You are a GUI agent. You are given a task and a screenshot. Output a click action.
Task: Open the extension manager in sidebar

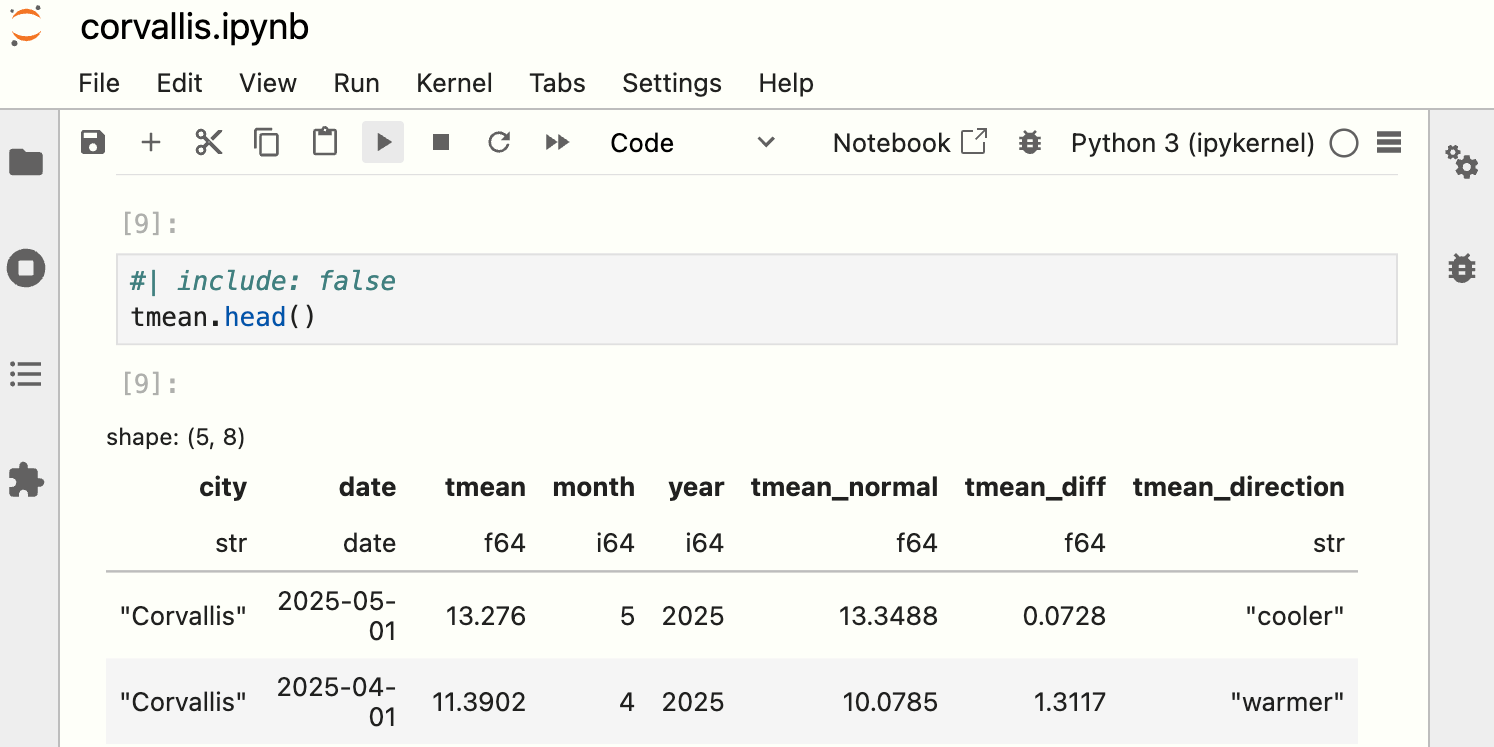[x=25, y=481]
